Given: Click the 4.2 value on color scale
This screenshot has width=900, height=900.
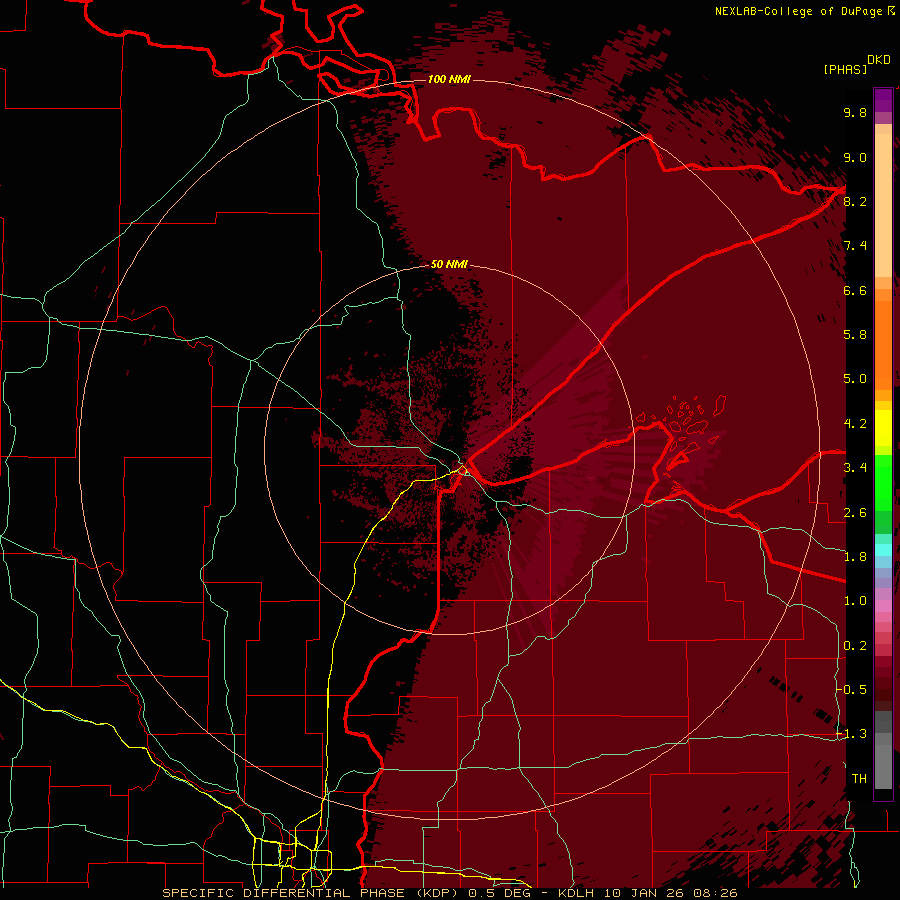Looking at the screenshot, I should [x=855, y=424].
